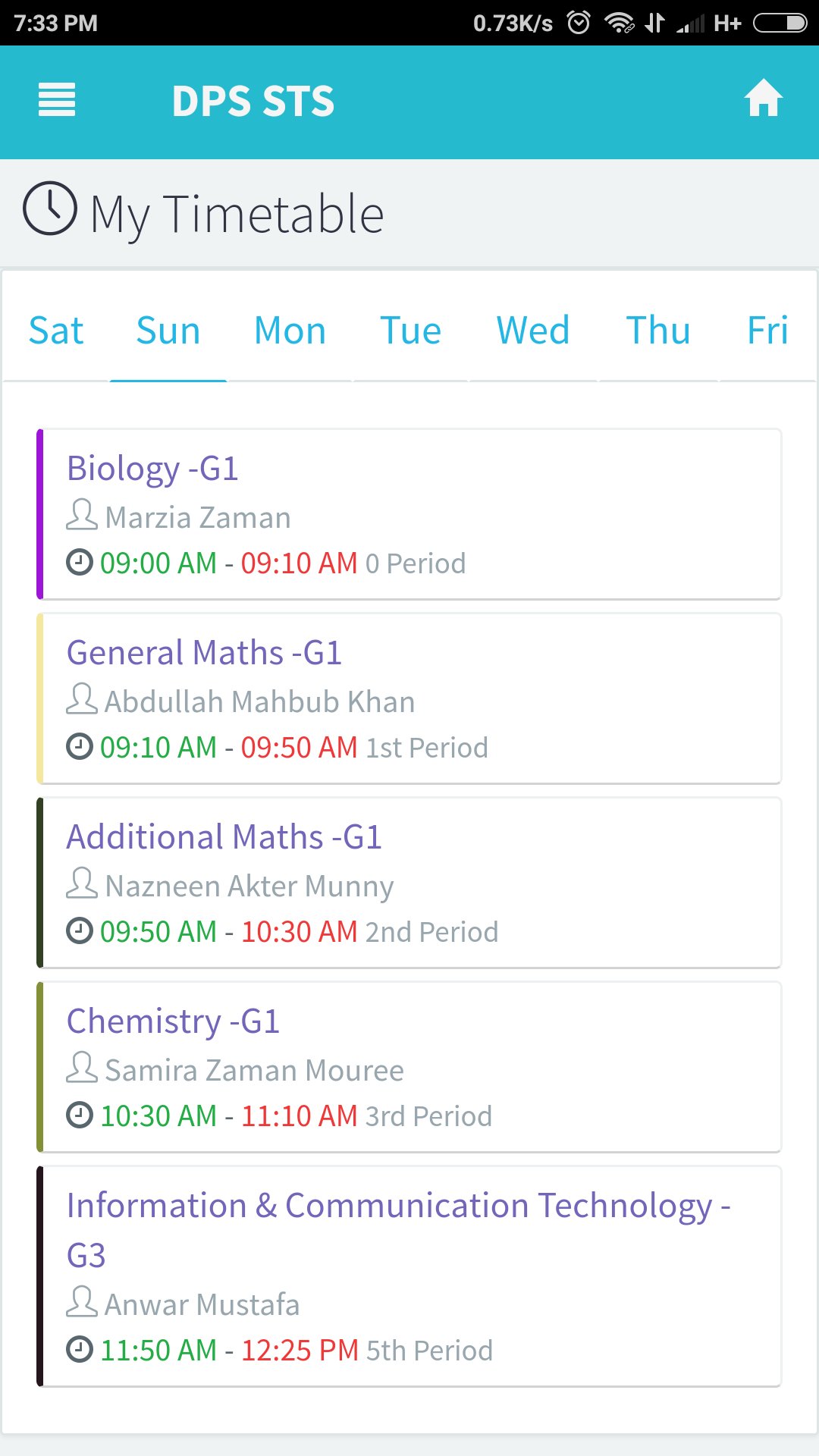Switch to Fri tab
Screen dimensions: 819x1456
pos(767,331)
